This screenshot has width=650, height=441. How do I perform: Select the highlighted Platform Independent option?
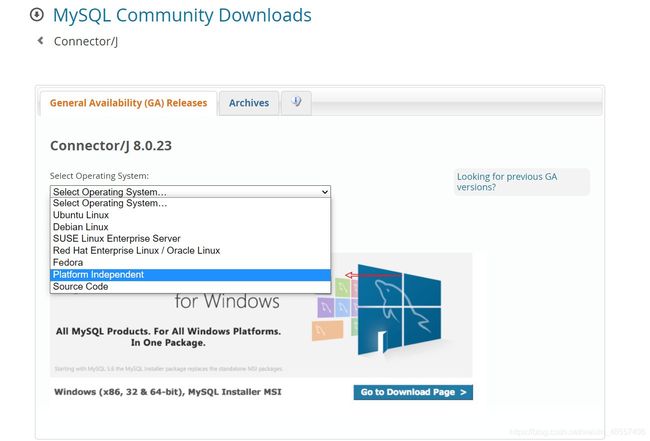(x=190, y=275)
